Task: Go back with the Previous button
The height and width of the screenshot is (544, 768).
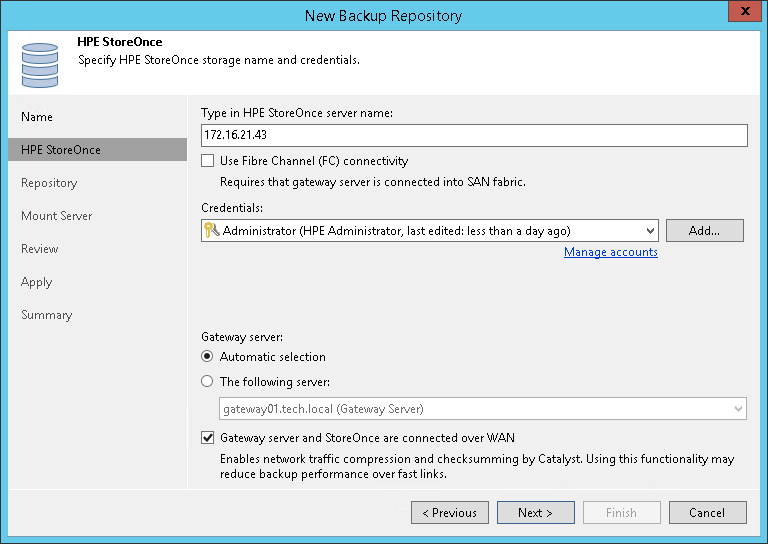Action: [x=450, y=513]
